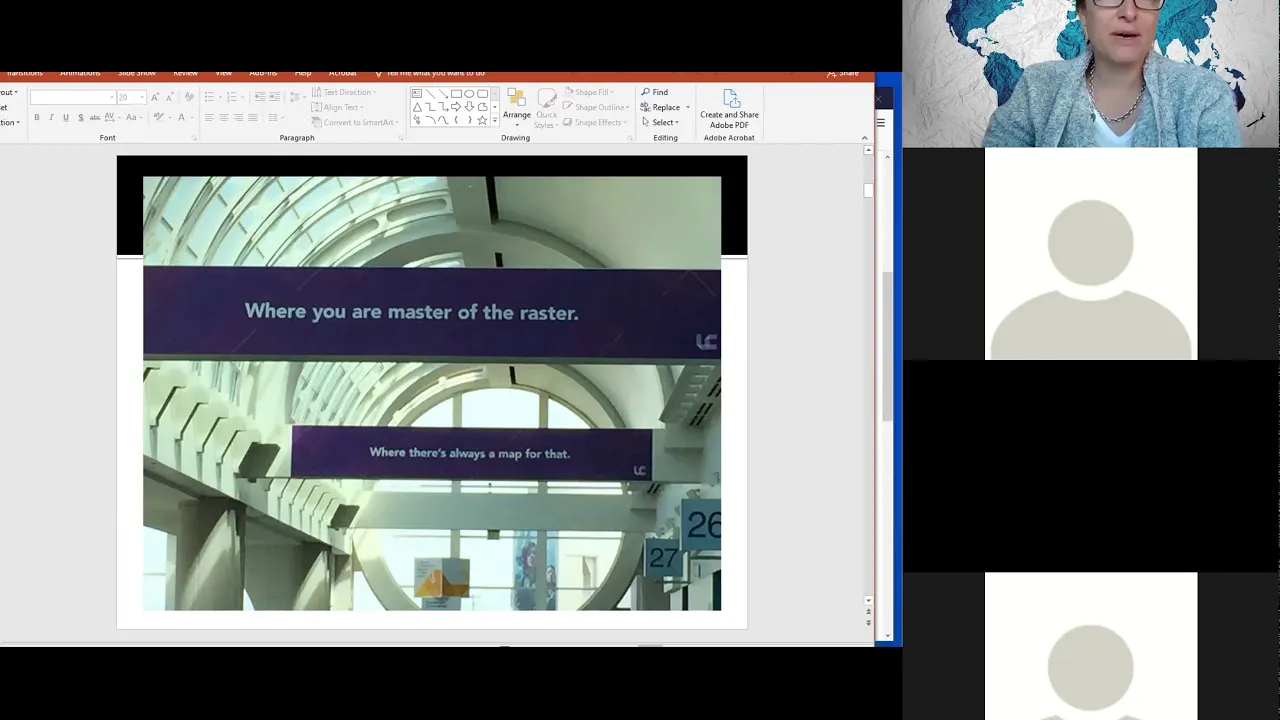Toggle Underline formatting in the Font group
The width and height of the screenshot is (1280, 720).
click(x=66, y=118)
